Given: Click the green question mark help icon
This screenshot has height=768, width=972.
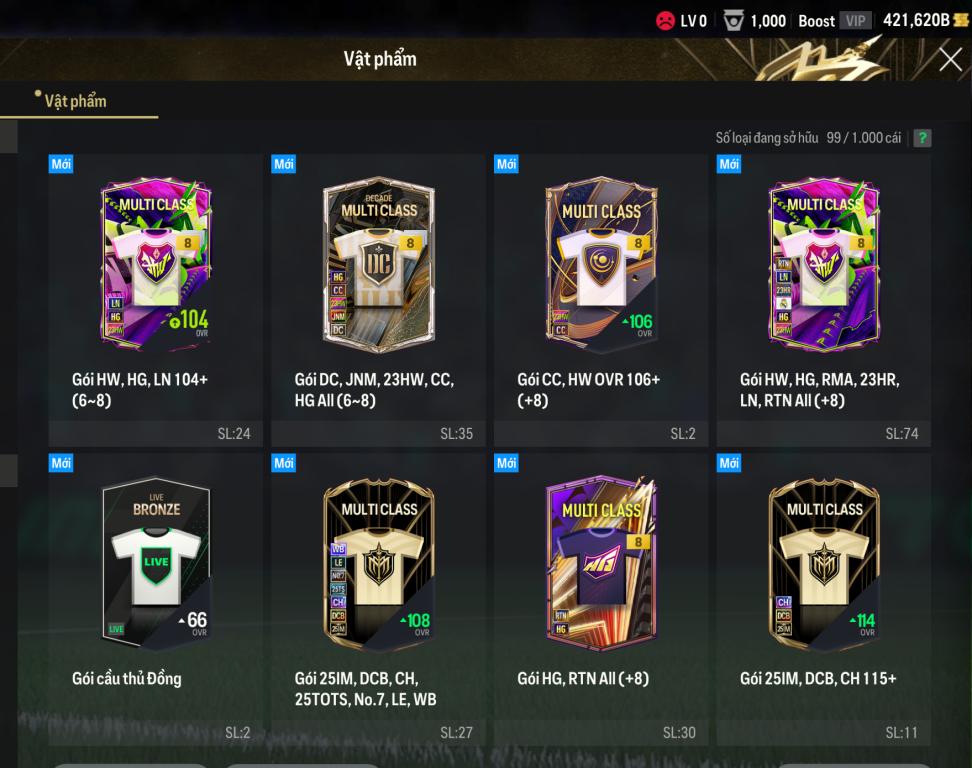Looking at the screenshot, I should point(922,138).
